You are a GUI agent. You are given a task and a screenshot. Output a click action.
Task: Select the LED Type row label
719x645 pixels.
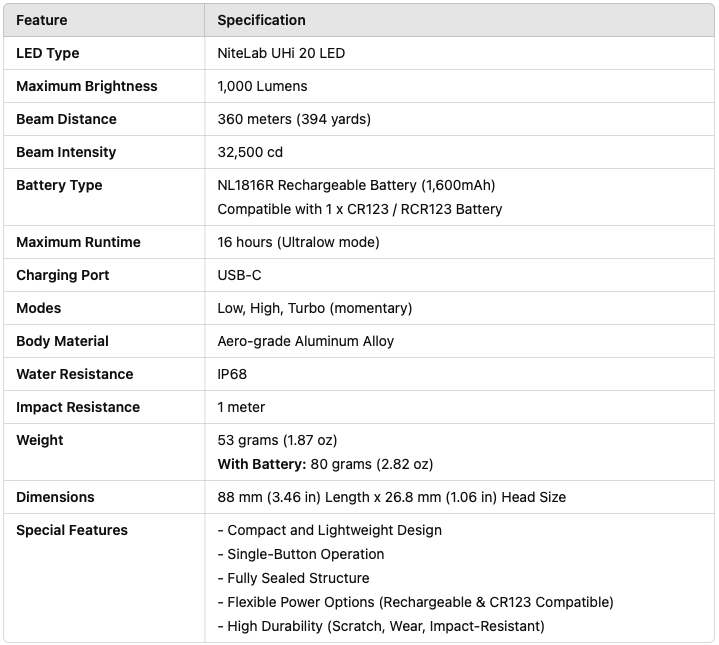click(x=47, y=53)
